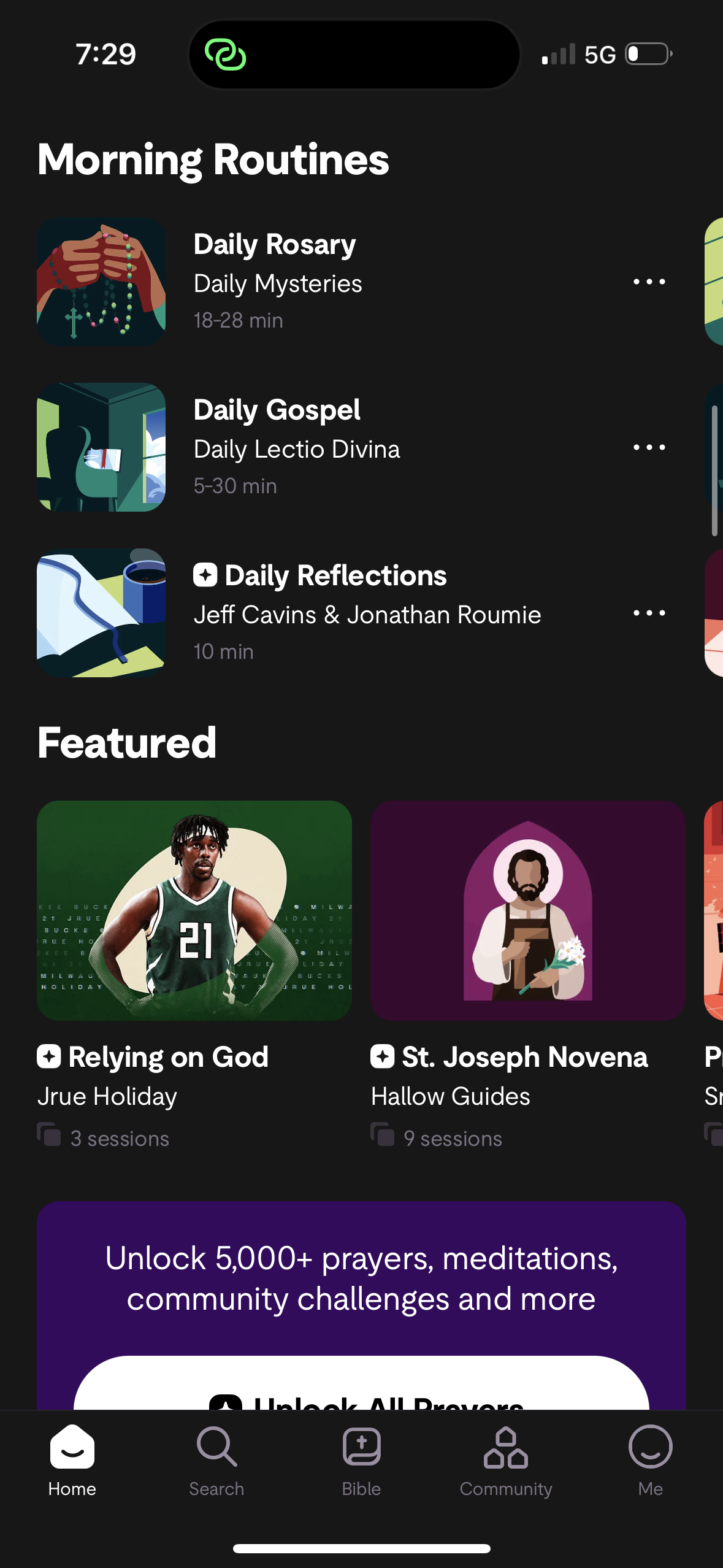Open more options for Daily Rosary
This screenshot has width=723, height=1568.
(649, 282)
